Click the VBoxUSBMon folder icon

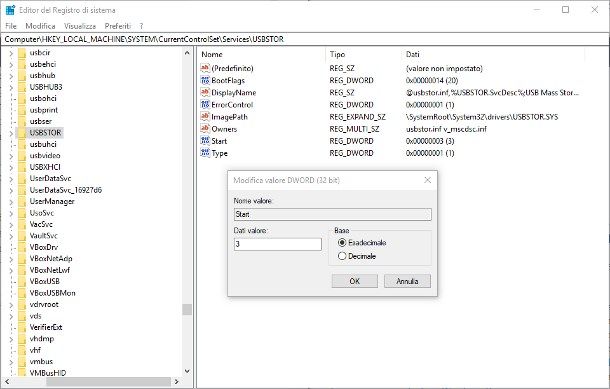pos(22,293)
